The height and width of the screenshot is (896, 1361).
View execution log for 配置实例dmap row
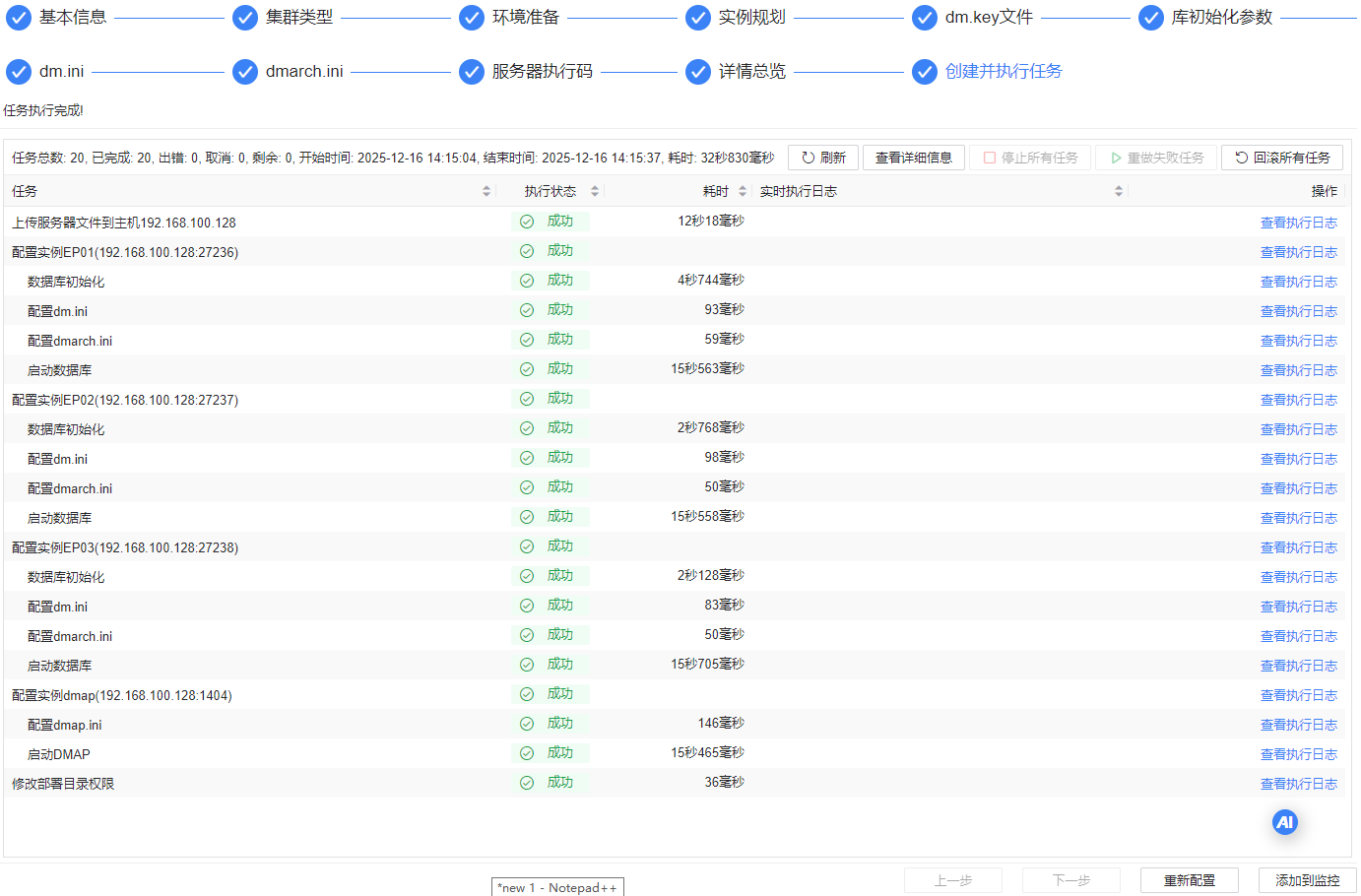click(1299, 695)
